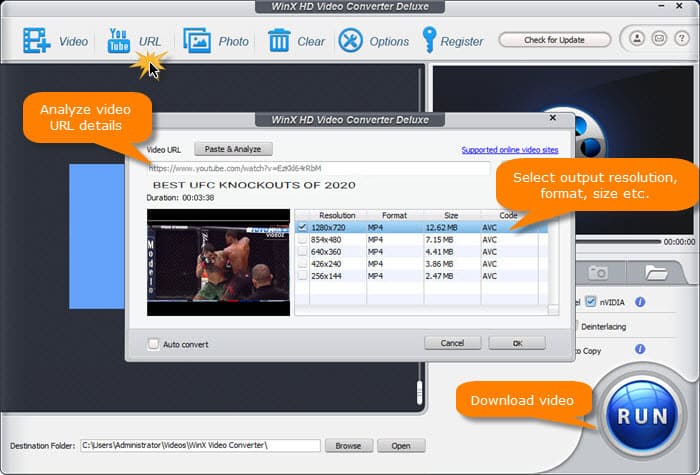Click OK in the URL dialog
This screenshot has height=475, width=700.
pyautogui.click(x=517, y=343)
